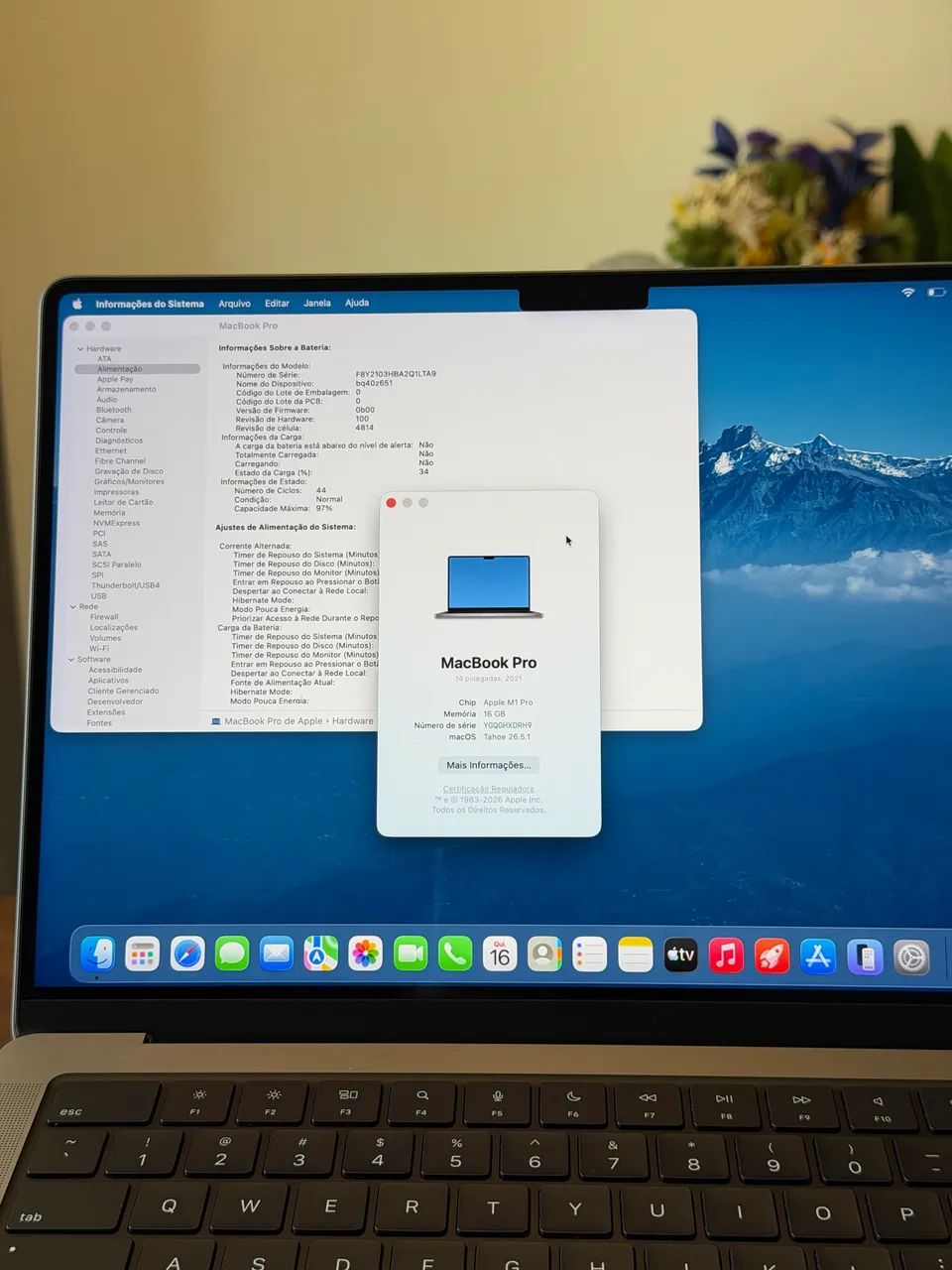Click the Wi-Fi status icon in menu bar
The image size is (952, 1270).
[x=907, y=292]
